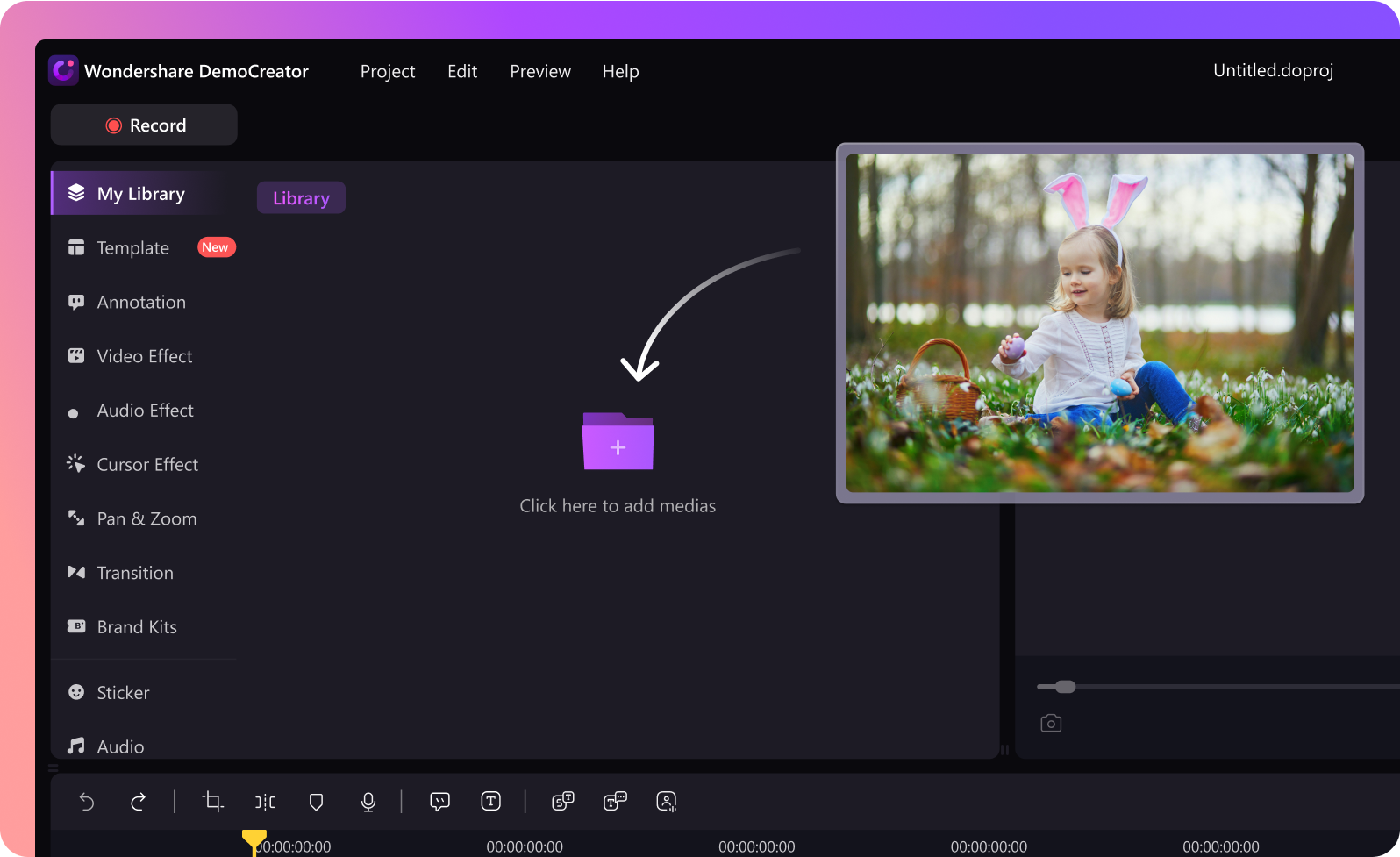Viewport: 1400px width, 857px height.
Task: Open Video Effect in the sidebar
Action: point(144,356)
